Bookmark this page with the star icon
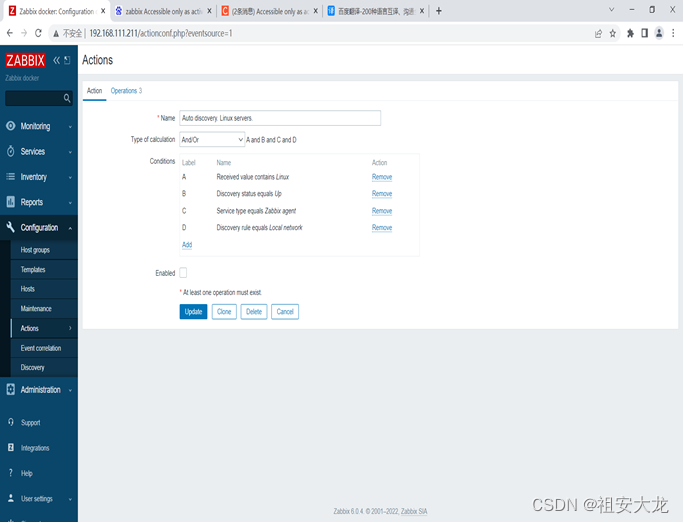 613,34
